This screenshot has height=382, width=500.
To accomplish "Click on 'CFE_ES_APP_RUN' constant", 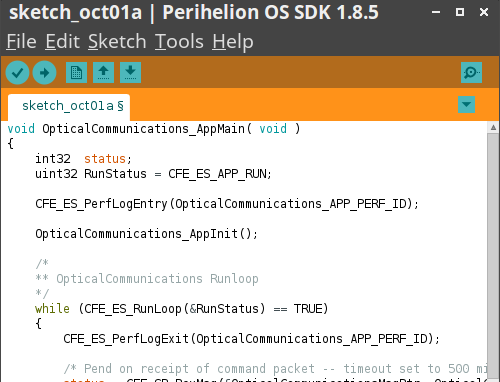I will point(217,174).
